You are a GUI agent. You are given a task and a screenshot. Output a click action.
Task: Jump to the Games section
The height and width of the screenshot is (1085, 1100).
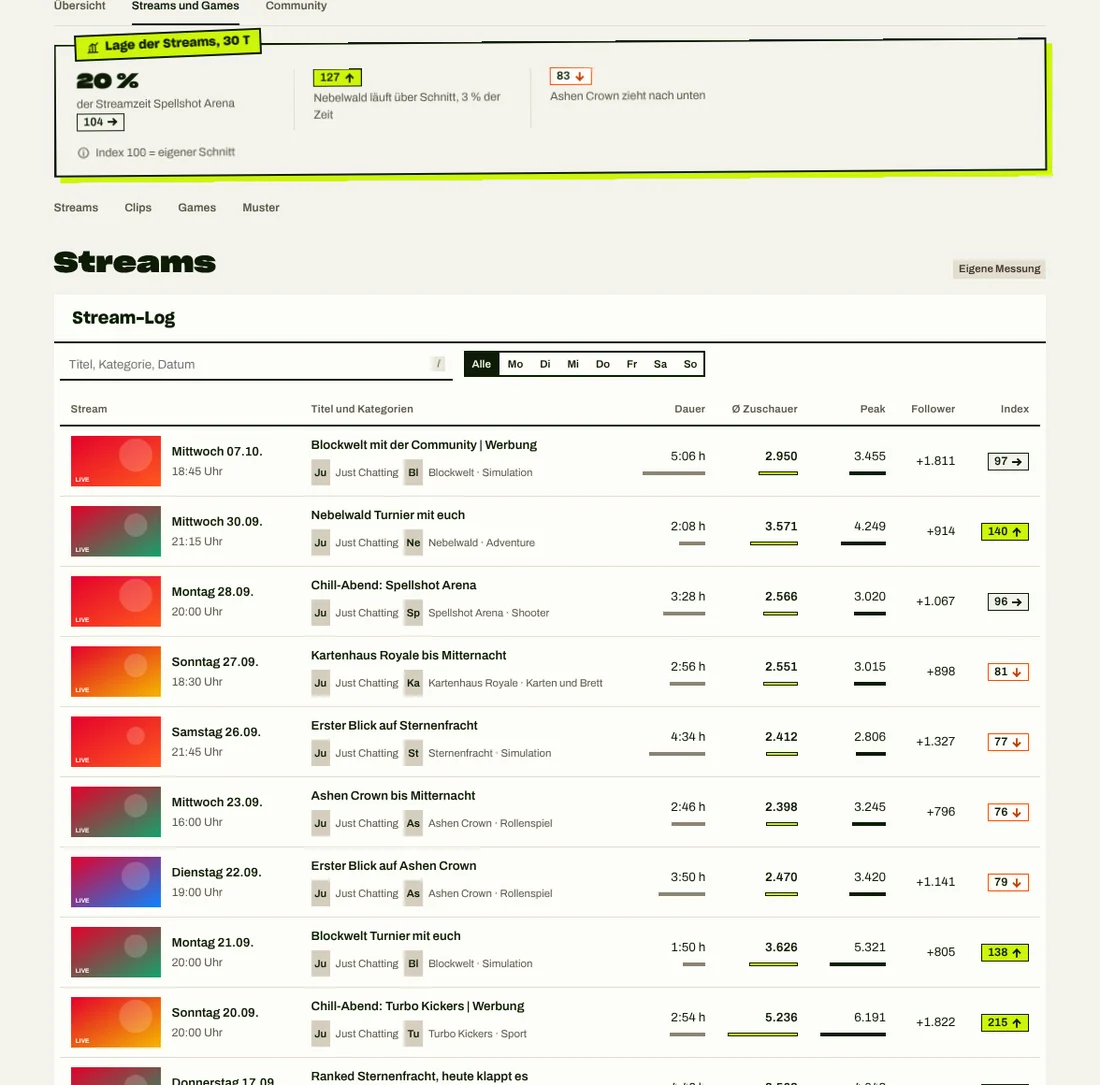tap(197, 208)
